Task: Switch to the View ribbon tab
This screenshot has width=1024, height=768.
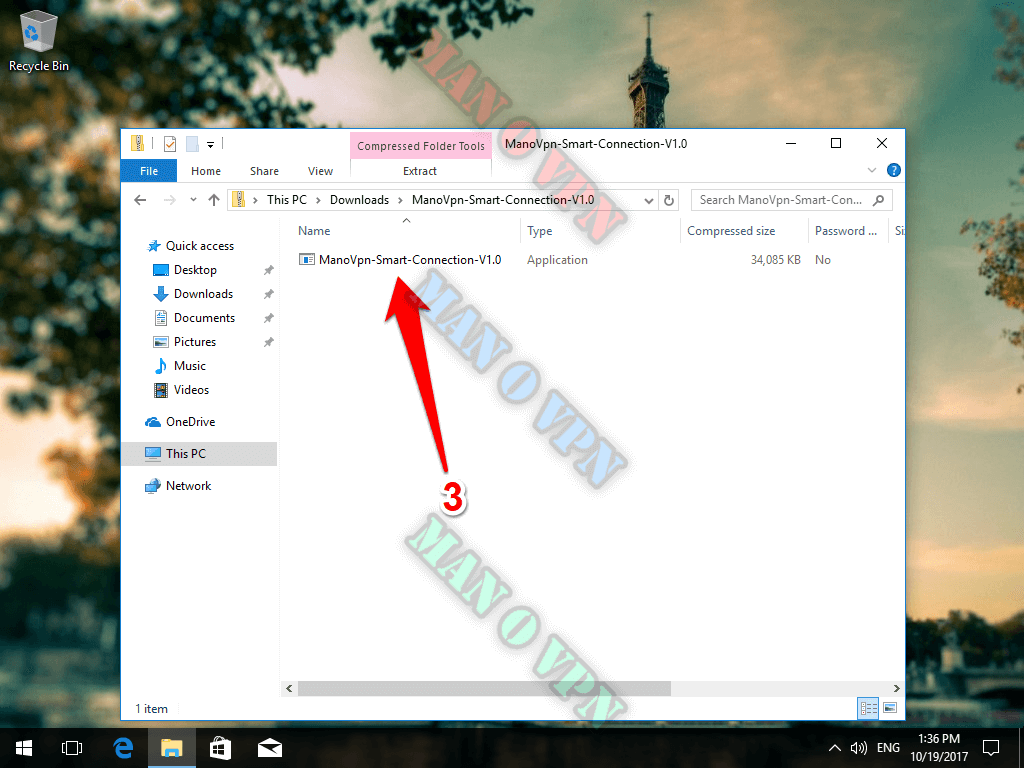Action: click(x=320, y=171)
